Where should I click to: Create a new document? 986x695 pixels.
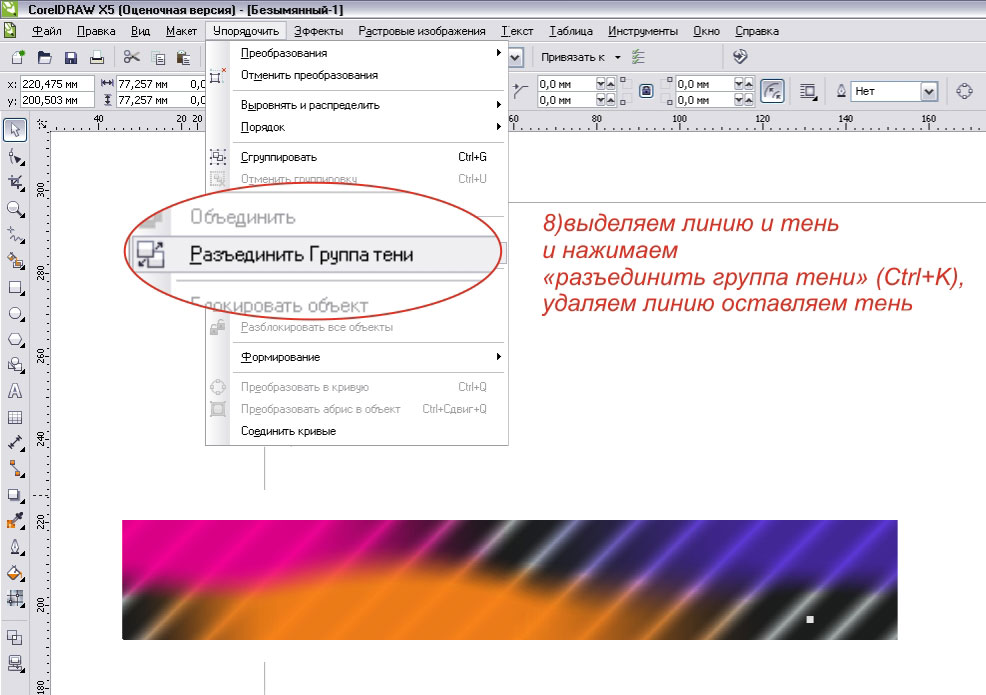(18, 57)
